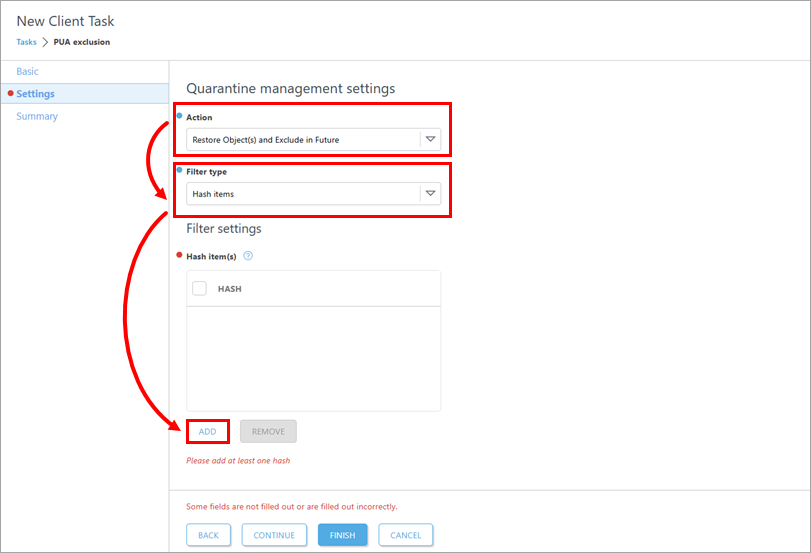Switch to the Summary section
Image resolution: width=811 pixels, height=553 pixels.
37,117
